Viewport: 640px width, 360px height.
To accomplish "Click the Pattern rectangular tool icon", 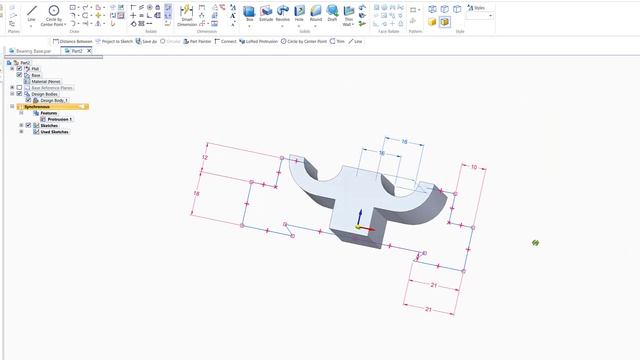I will (x=413, y=10).
